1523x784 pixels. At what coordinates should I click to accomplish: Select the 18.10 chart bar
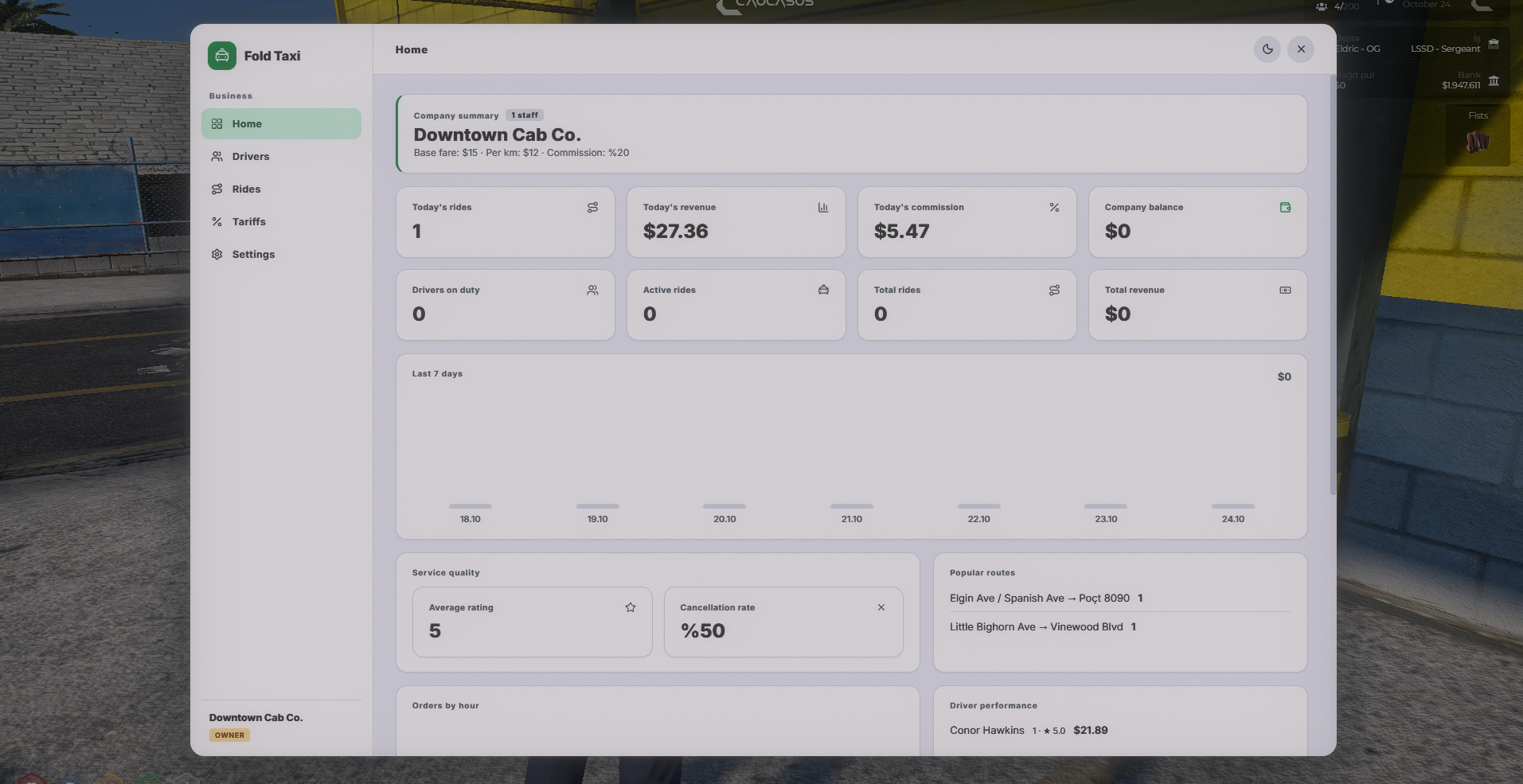pos(471,506)
